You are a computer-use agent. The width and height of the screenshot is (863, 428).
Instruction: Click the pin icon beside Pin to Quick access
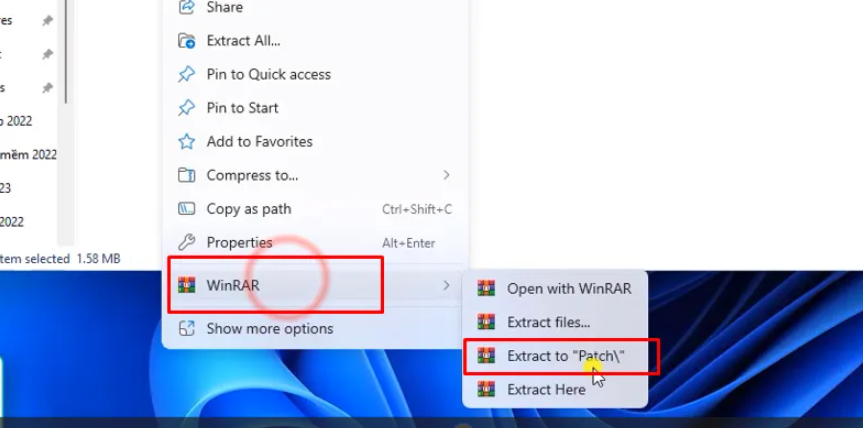pos(187,74)
